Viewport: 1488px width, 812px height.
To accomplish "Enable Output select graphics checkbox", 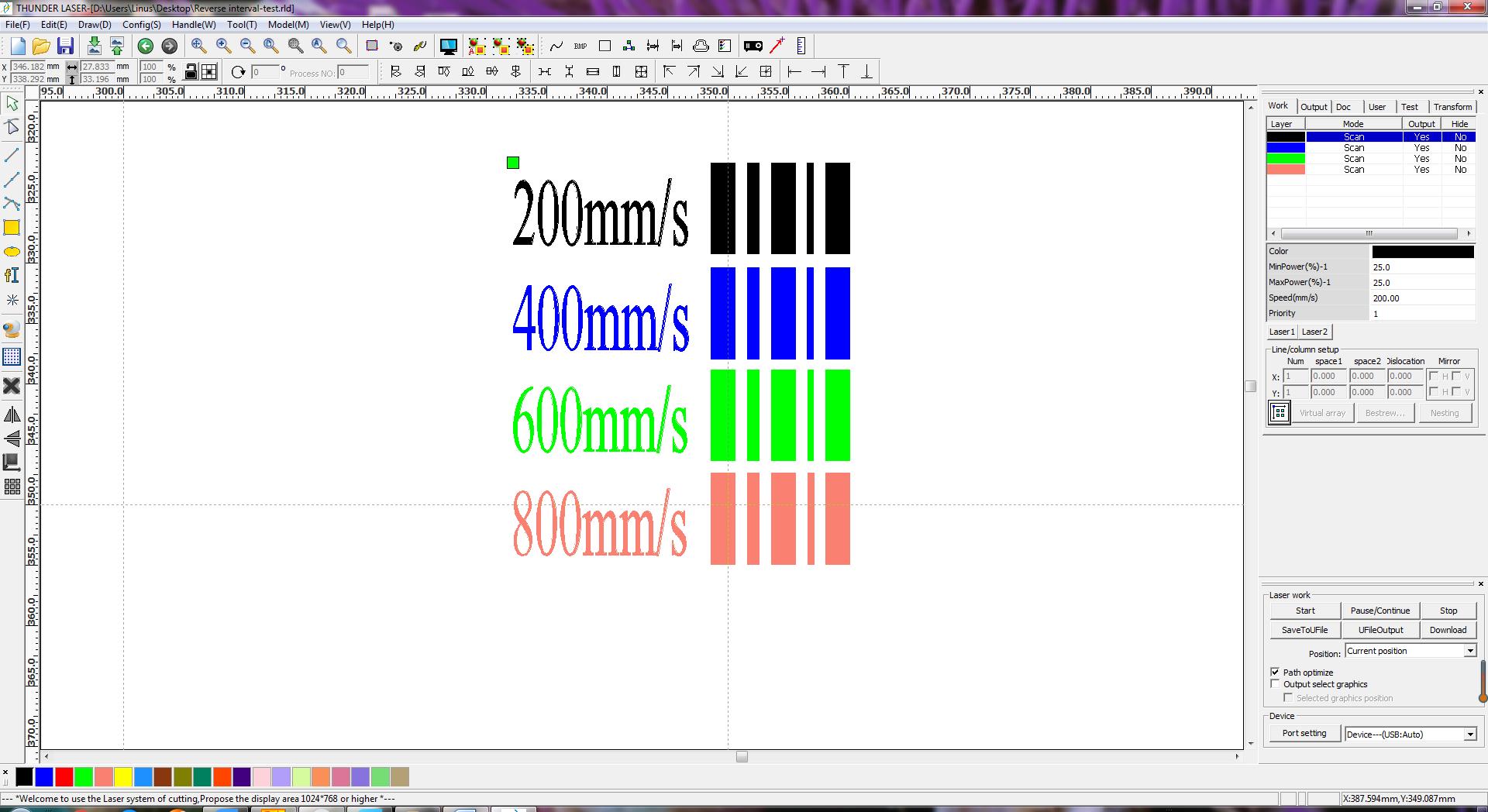I will (x=1275, y=684).
